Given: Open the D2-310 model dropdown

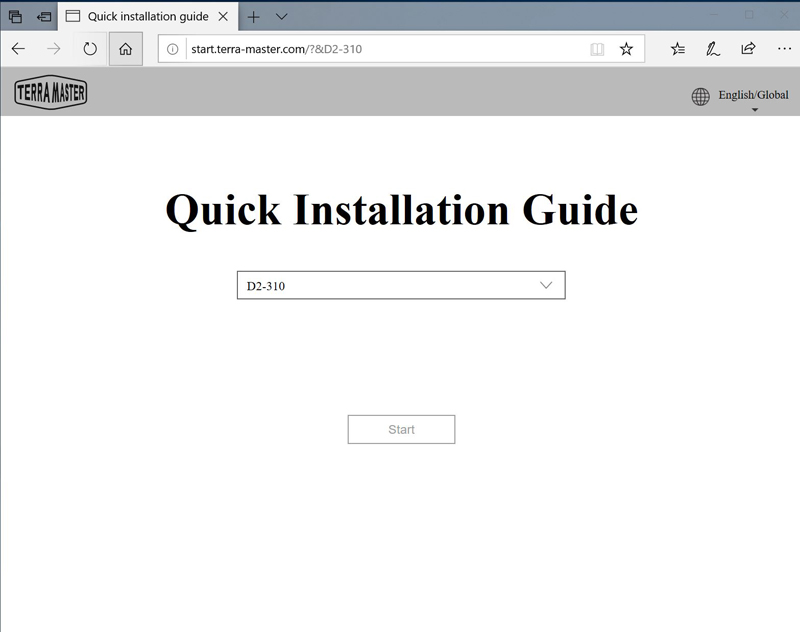Looking at the screenshot, I should [401, 285].
